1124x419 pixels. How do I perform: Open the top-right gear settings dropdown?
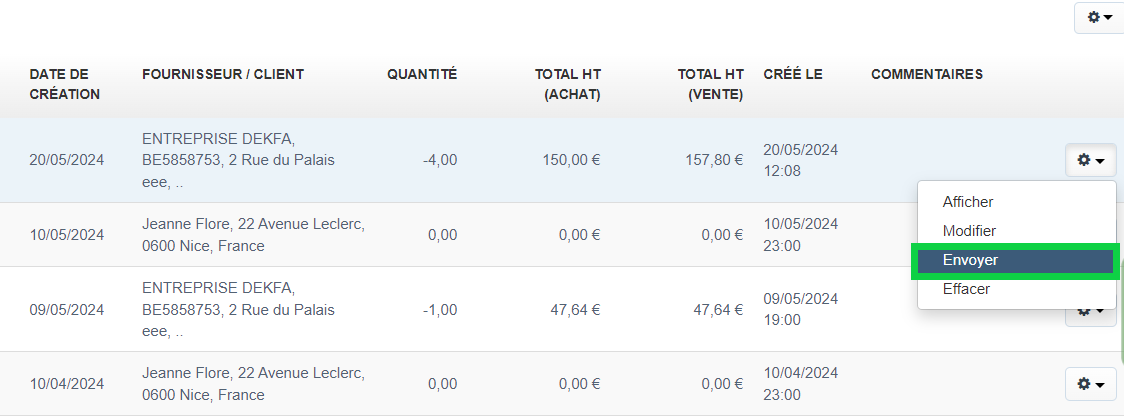(x=1098, y=18)
